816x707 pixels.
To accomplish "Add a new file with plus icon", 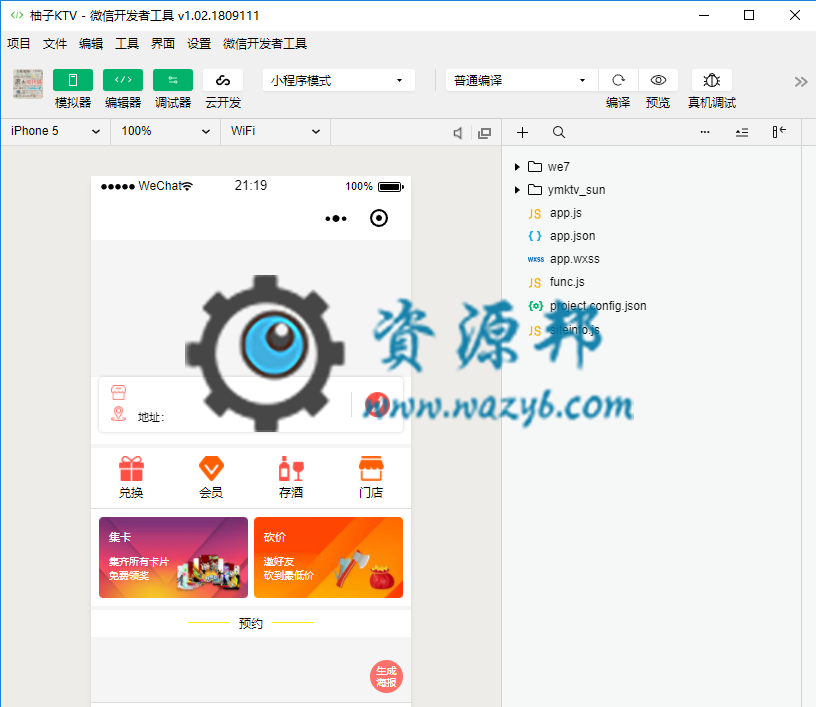I will point(522,133).
